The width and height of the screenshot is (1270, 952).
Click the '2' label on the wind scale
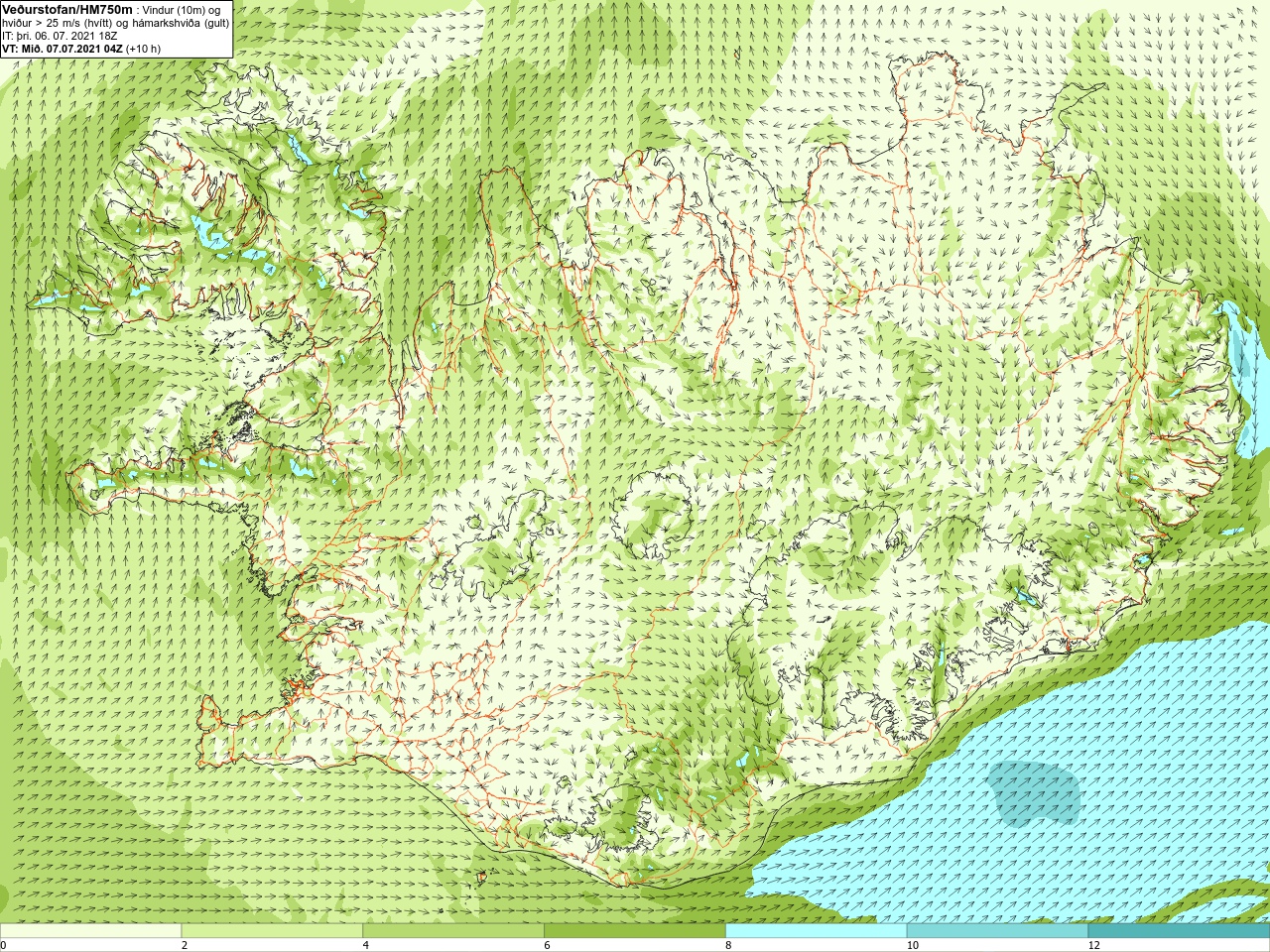[185, 945]
